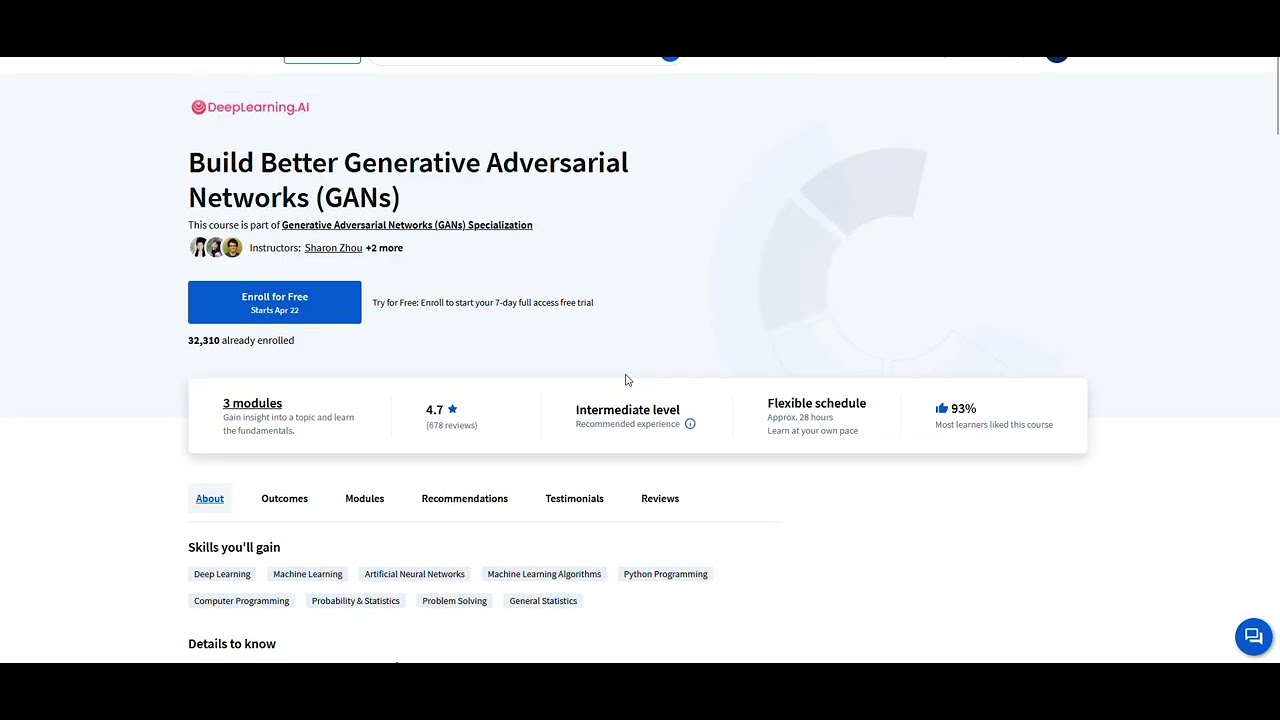The width and height of the screenshot is (1280, 720).
Task: Click the course title Build Better GANs
Action: pos(408,179)
